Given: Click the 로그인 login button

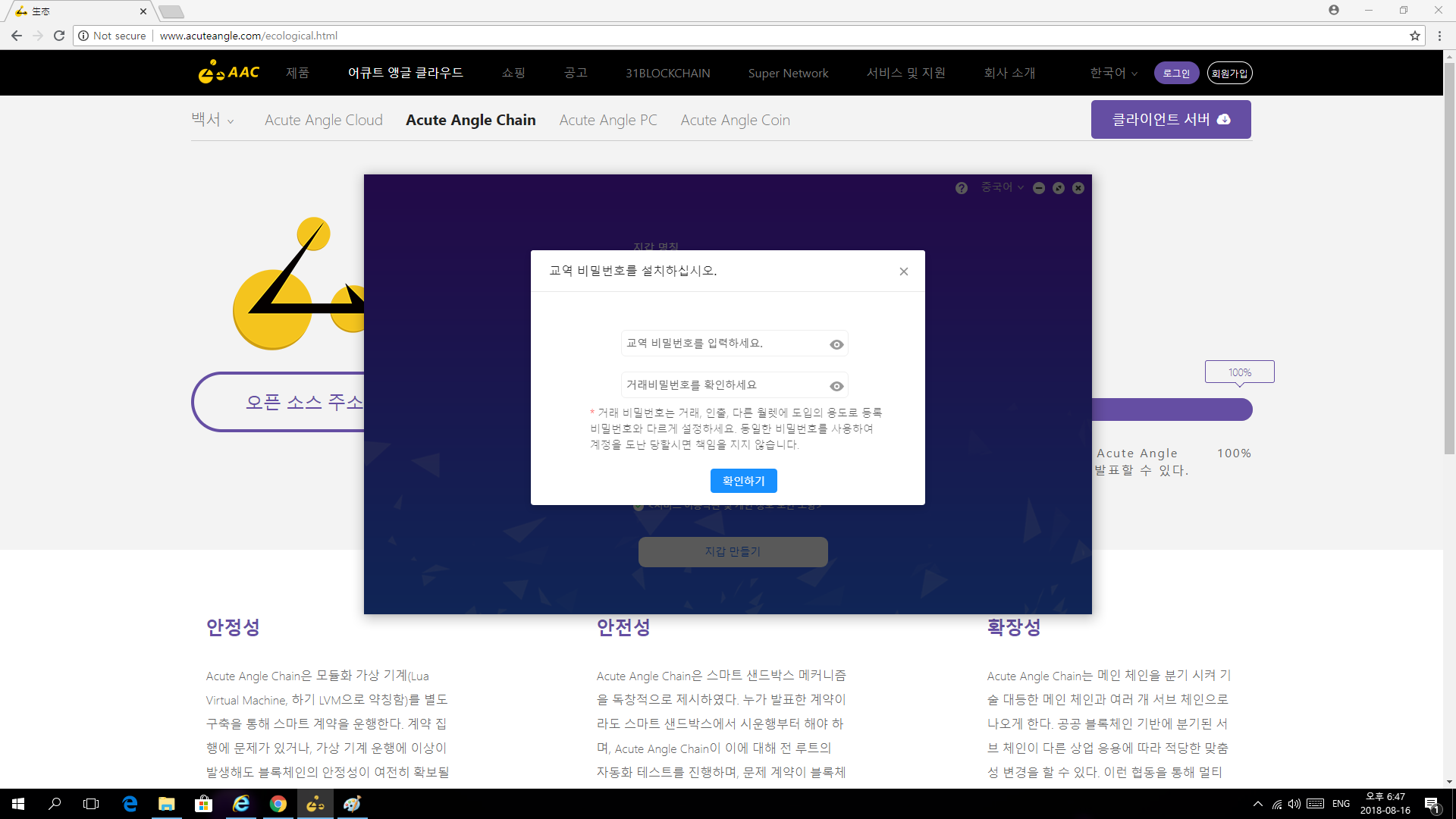Looking at the screenshot, I should tap(1175, 73).
